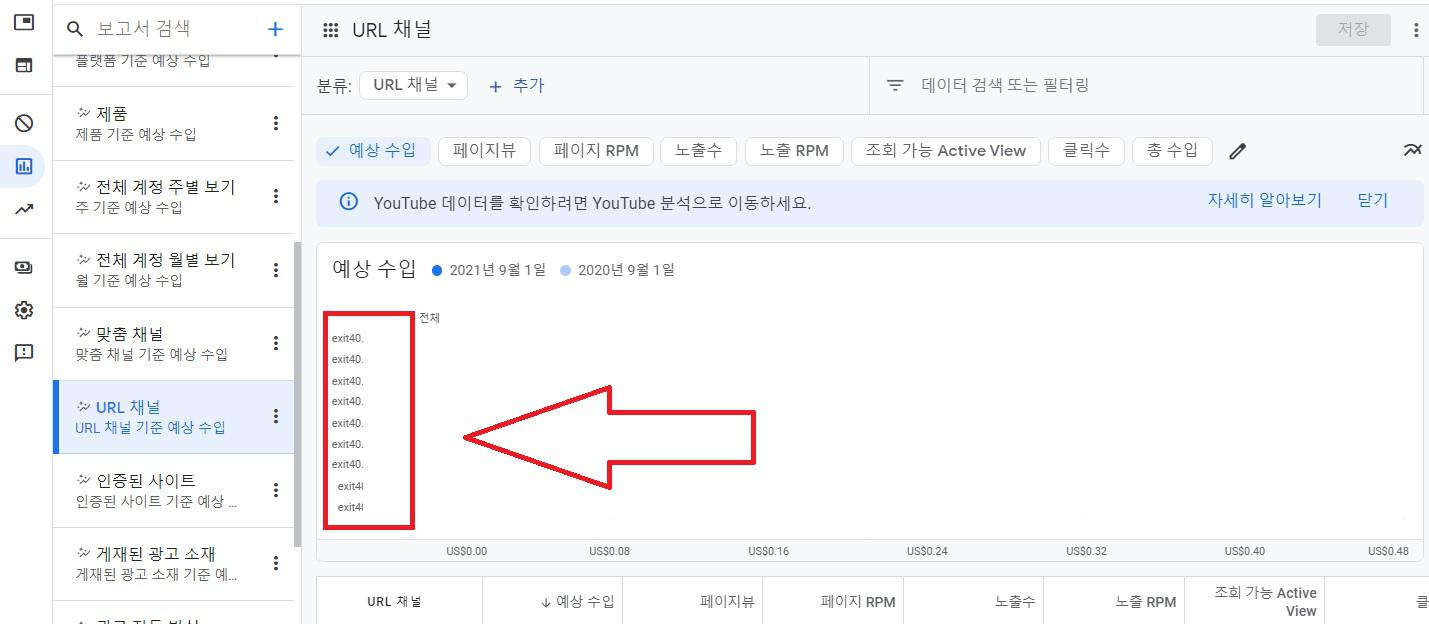Open the Sites icon in left rail
Screen dimensions: 1429x624
(x=24, y=65)
